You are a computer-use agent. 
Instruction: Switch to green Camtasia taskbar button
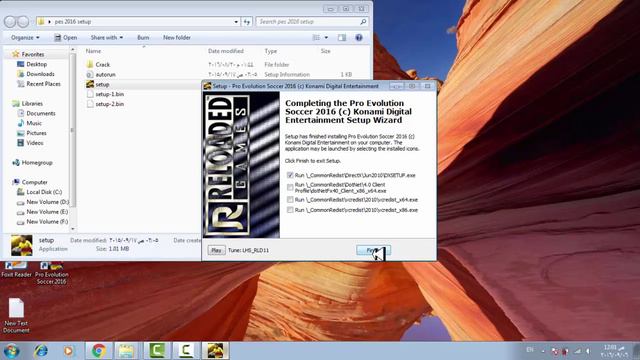(x=157, y=351)
